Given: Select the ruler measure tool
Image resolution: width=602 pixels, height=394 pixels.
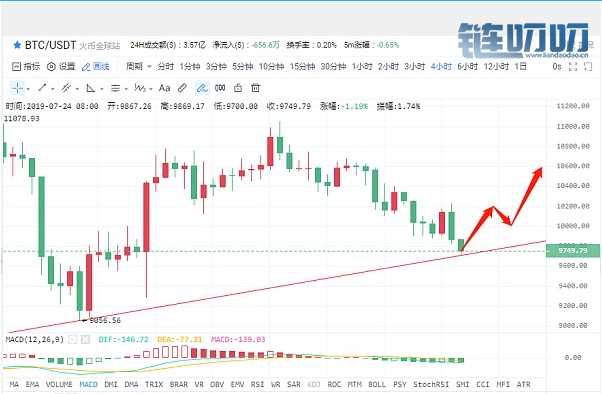Looking at the screenshot, I should (x=182, y=88).
